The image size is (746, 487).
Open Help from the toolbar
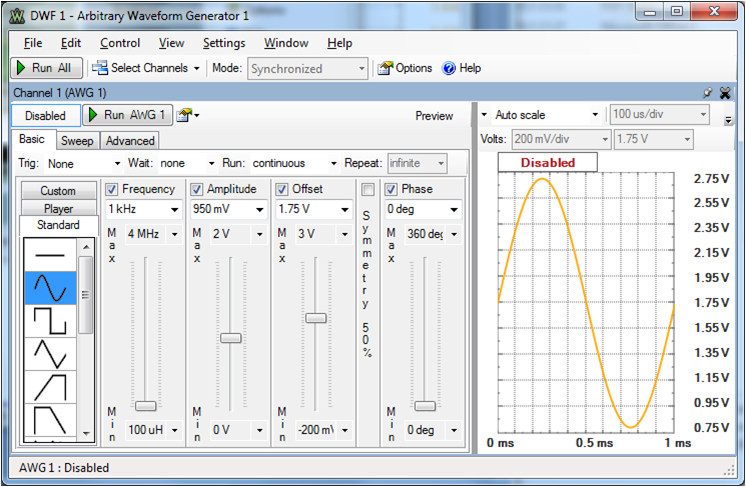click(461, 68)
